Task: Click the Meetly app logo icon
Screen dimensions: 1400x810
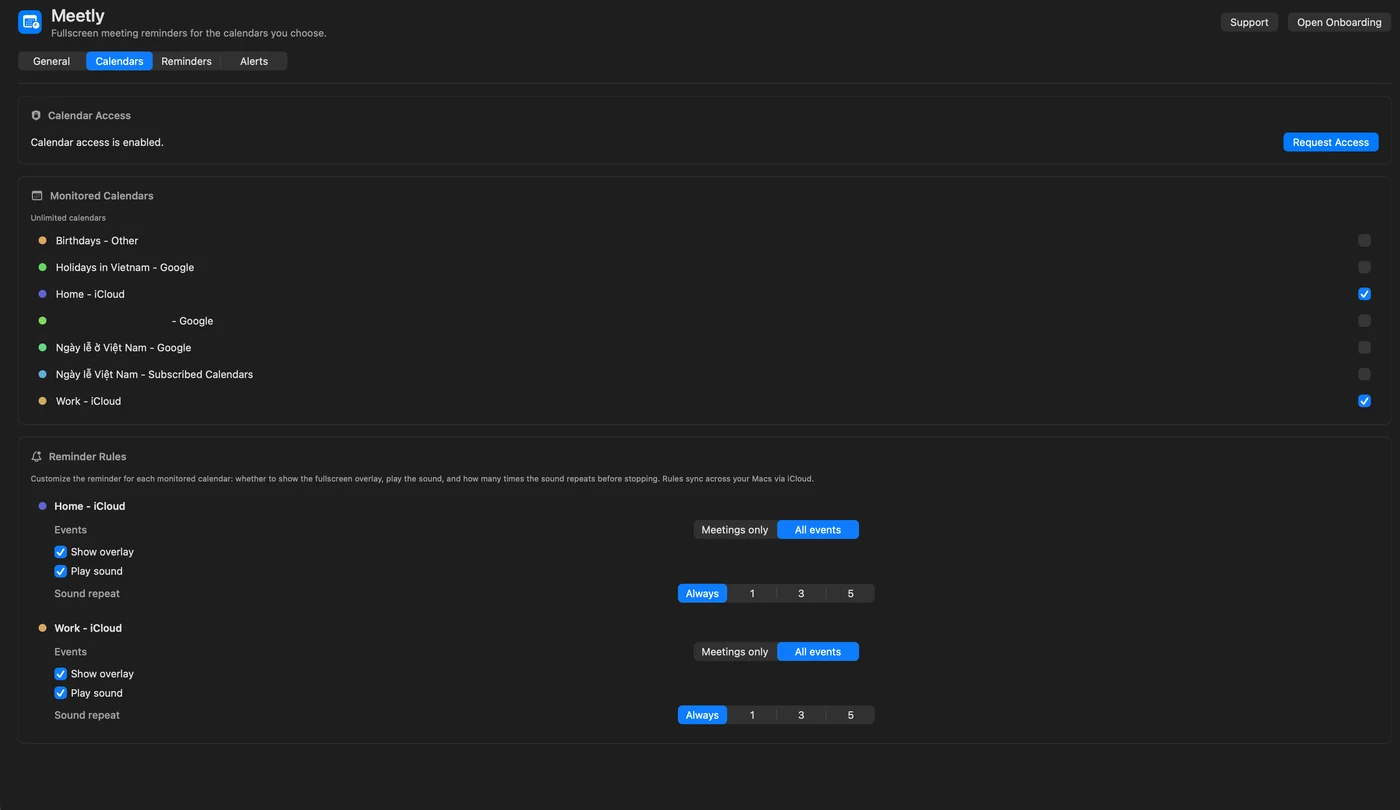Action: click(30, 22)
